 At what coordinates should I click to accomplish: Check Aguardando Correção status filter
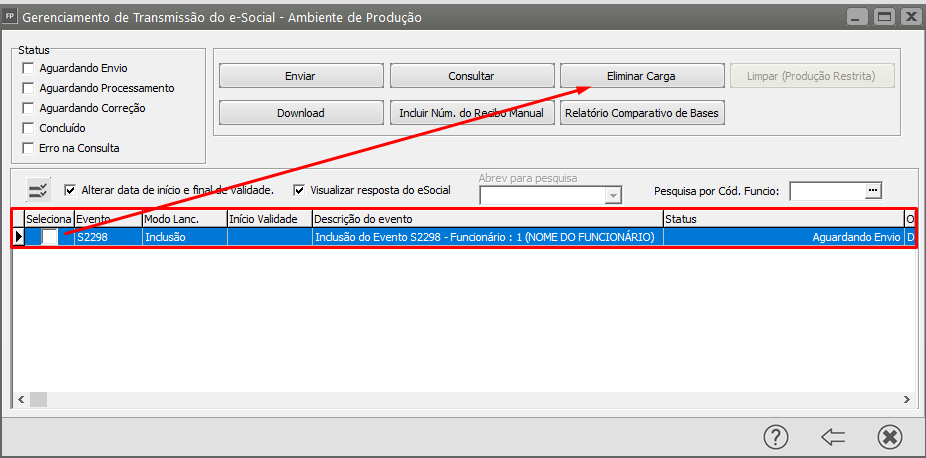click(x=28, y=108)
